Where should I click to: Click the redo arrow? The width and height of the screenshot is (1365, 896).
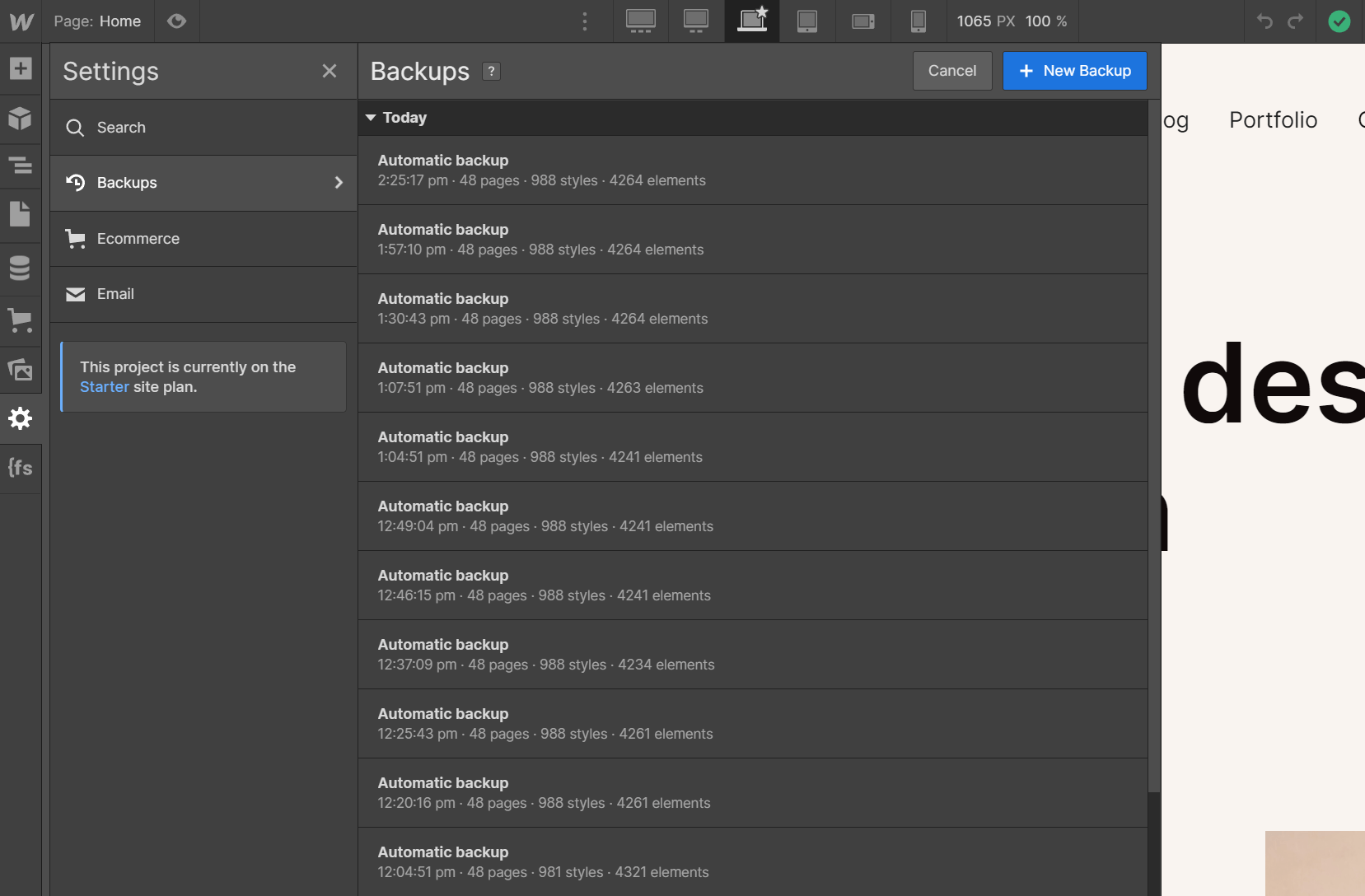pos(1296,21)
